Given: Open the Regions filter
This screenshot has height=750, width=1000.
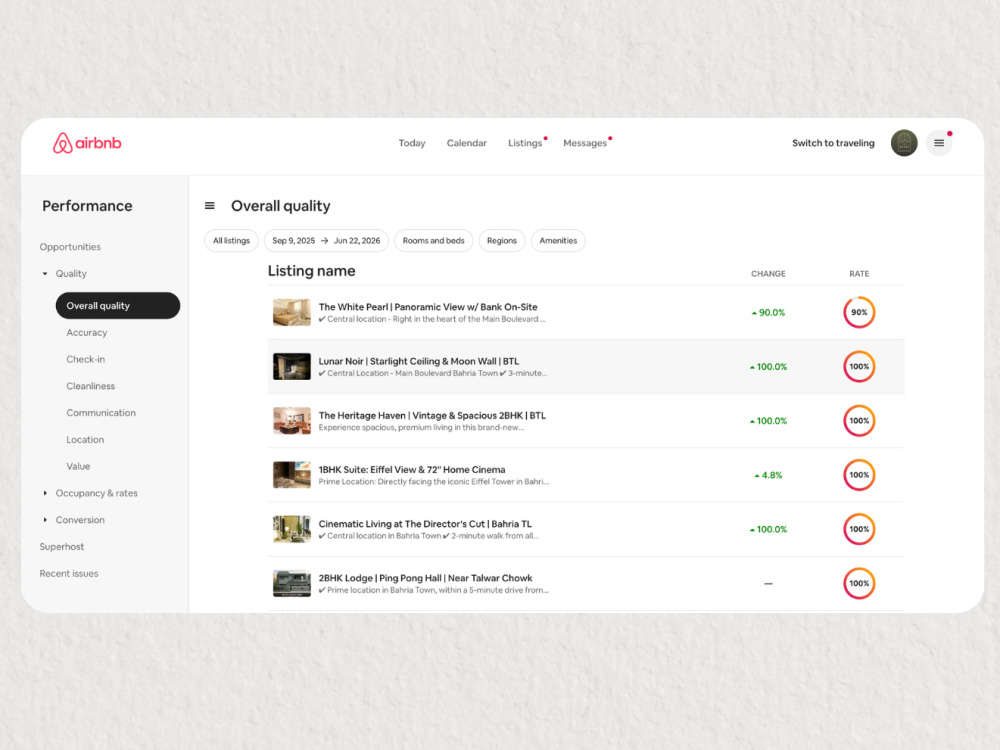Looking at the screenshot, I should [x=501, y=240].
